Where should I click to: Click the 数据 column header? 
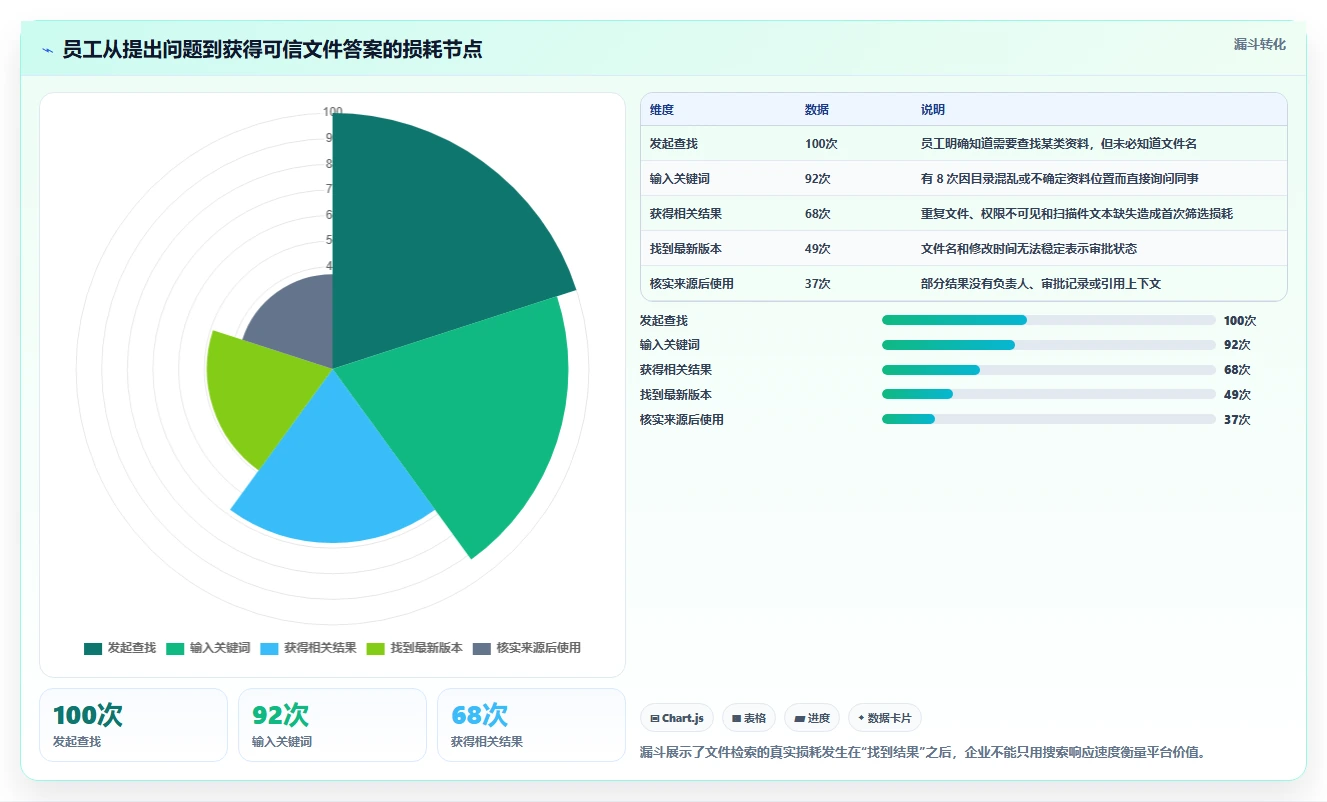(x=817, y=110)
